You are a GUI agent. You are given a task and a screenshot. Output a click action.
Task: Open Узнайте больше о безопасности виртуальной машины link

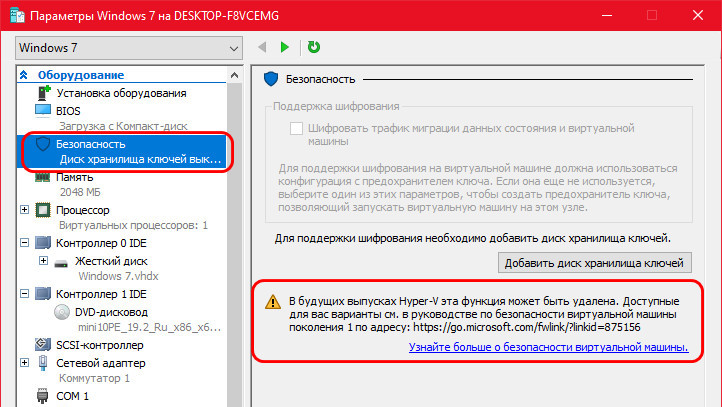(548, 347)
